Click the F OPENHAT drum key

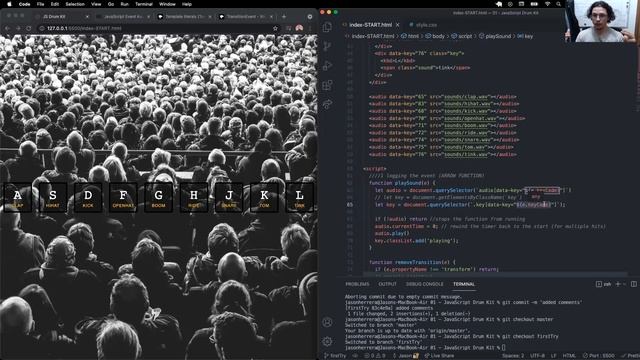point(123,198)
